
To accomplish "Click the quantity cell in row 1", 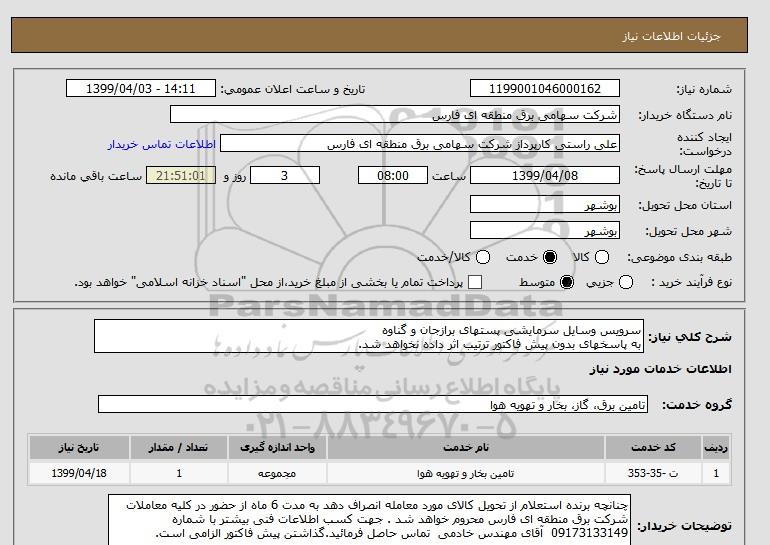I will pos(179,473).
